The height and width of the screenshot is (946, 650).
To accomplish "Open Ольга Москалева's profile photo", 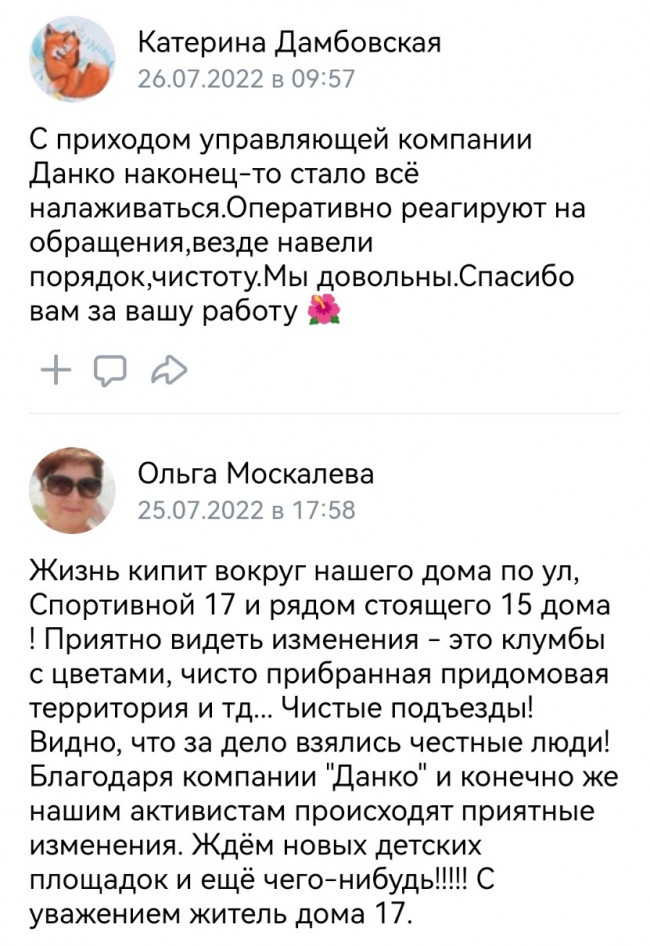I will 72,490.
